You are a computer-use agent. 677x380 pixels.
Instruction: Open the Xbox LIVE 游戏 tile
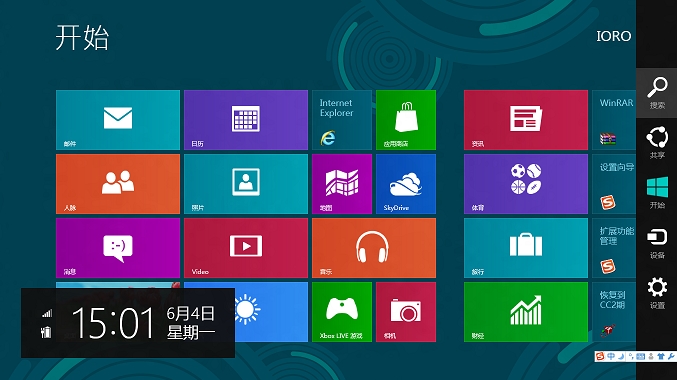[x=342, y=312]
